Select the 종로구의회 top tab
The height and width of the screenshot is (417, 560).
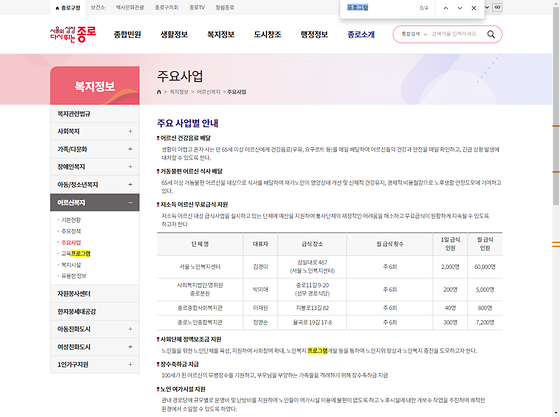(166, 7)
